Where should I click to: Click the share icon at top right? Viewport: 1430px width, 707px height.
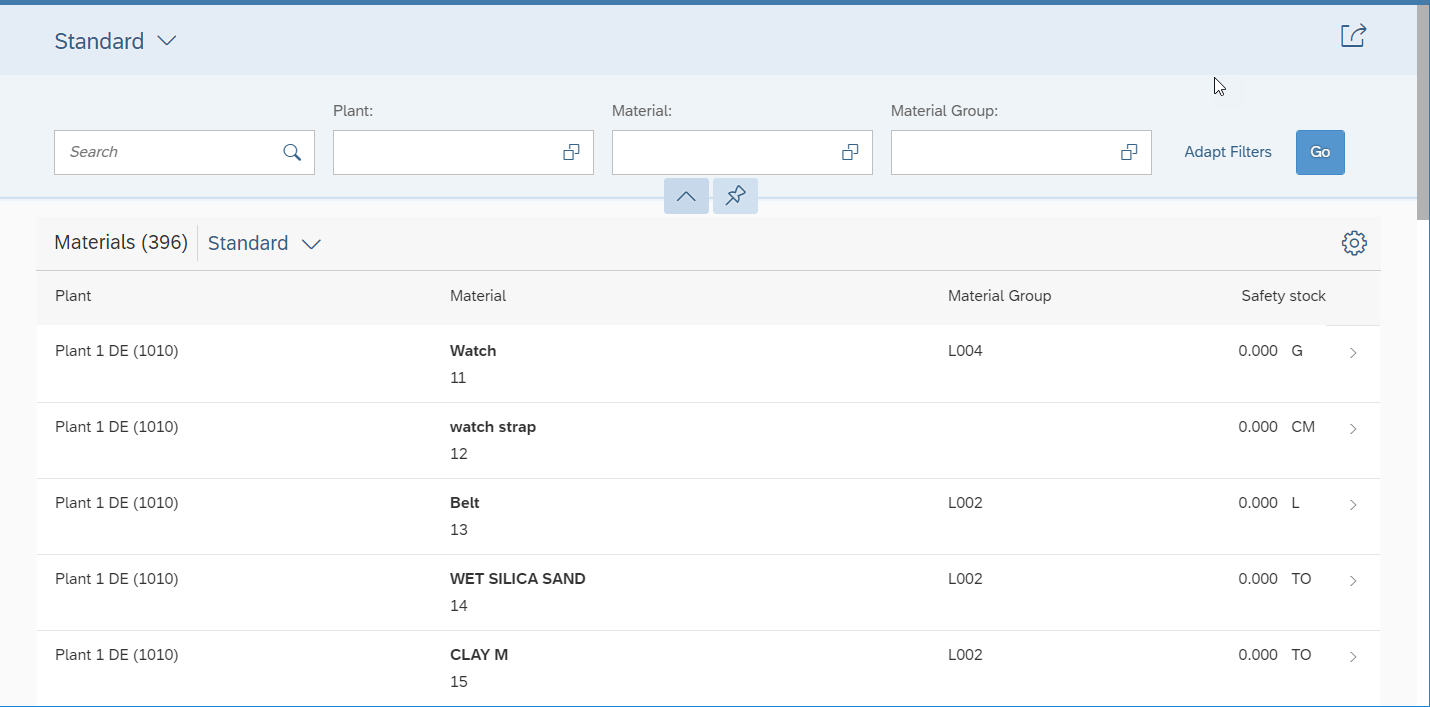point(1353,36)
